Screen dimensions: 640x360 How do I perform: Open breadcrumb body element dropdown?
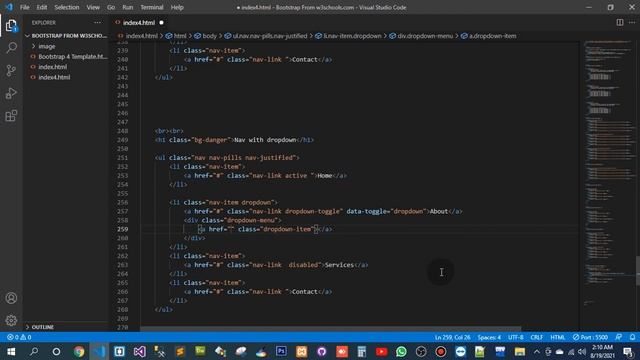click(205, 36)
